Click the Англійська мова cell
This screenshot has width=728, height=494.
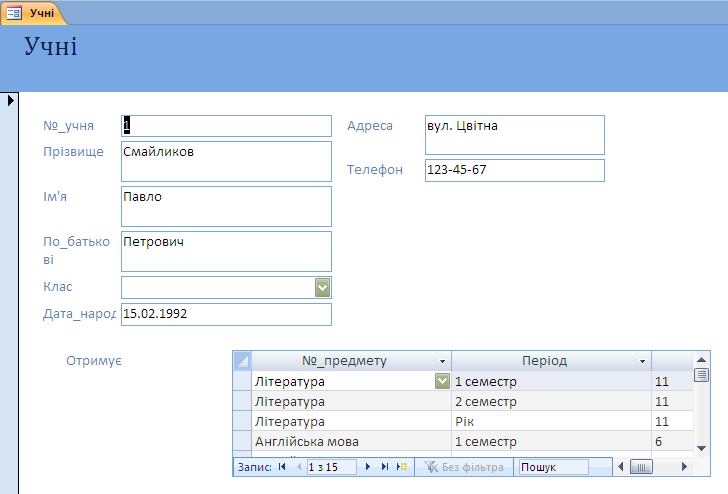351,441
